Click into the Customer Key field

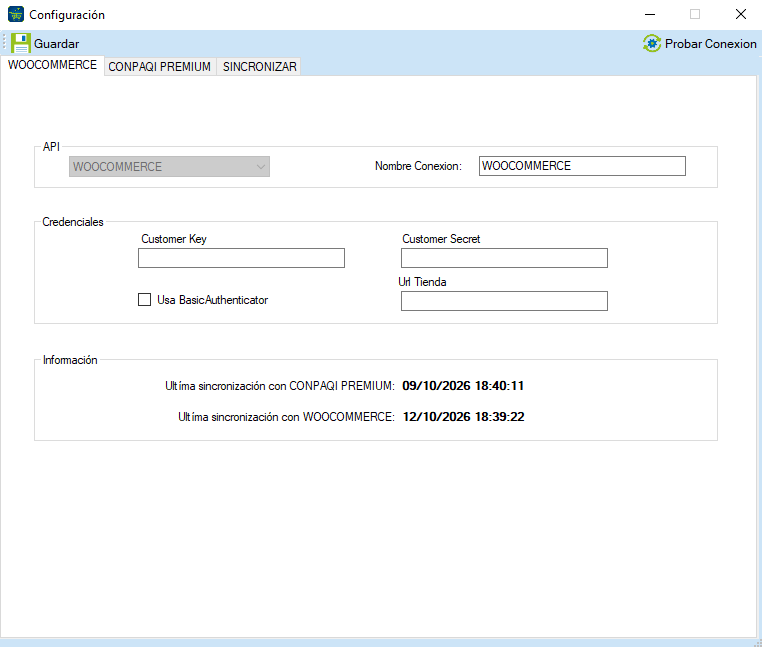point(242,258)
